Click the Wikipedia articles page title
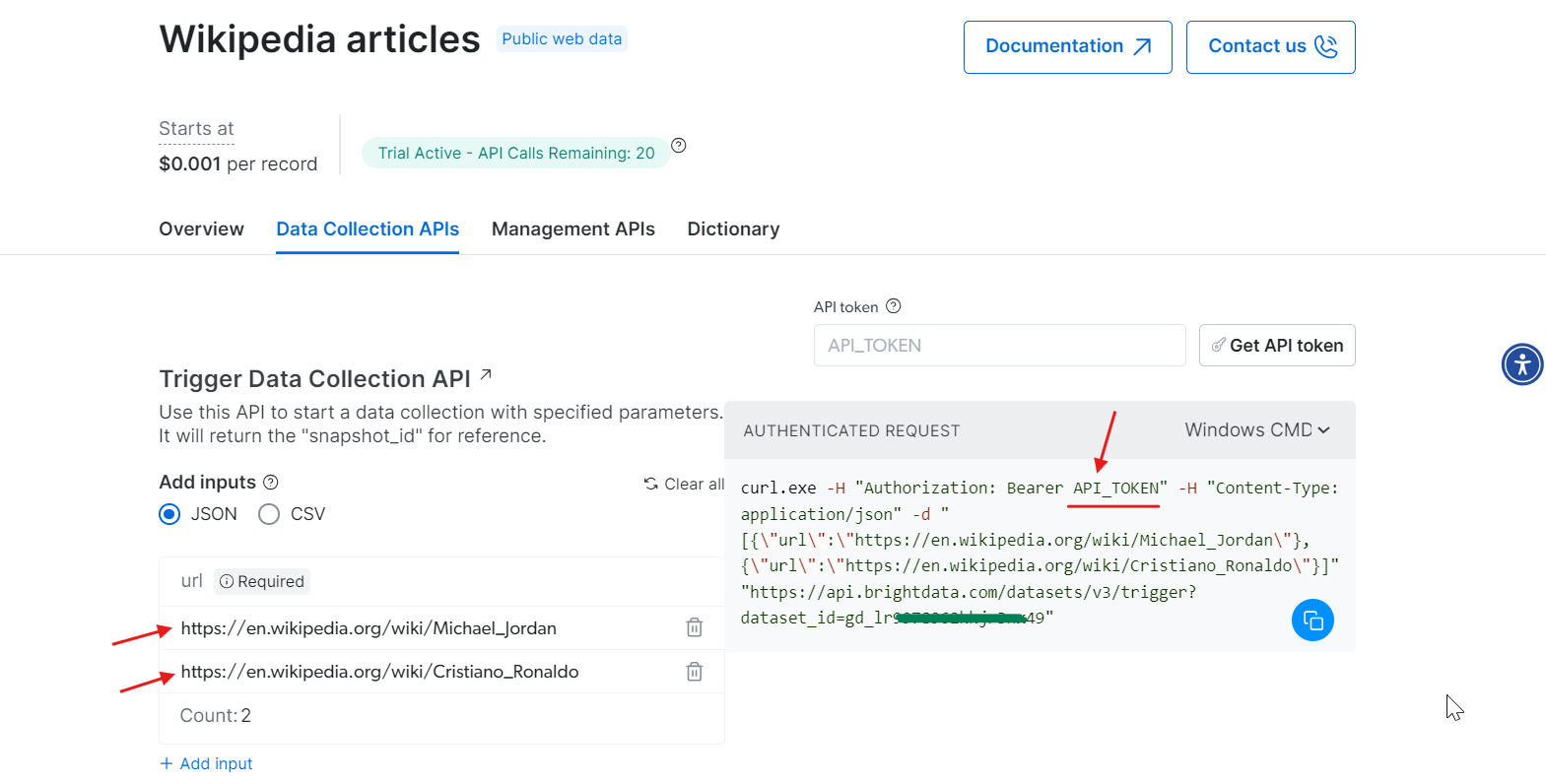 (x=319, y=39)
